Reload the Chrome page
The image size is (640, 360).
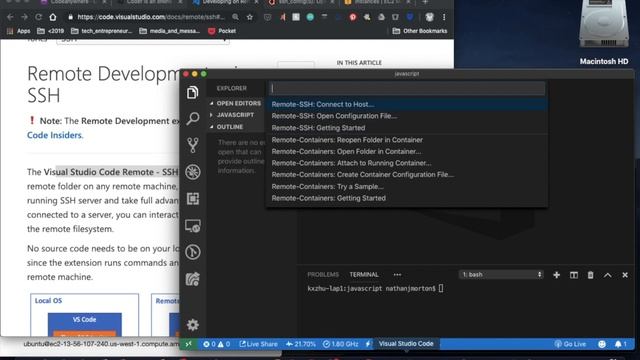[38, 17]
